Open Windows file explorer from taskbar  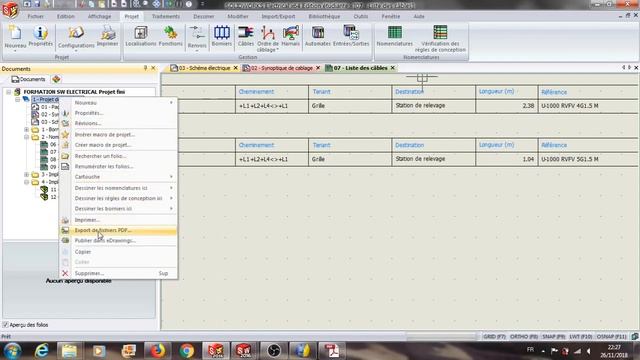[69, 351]
